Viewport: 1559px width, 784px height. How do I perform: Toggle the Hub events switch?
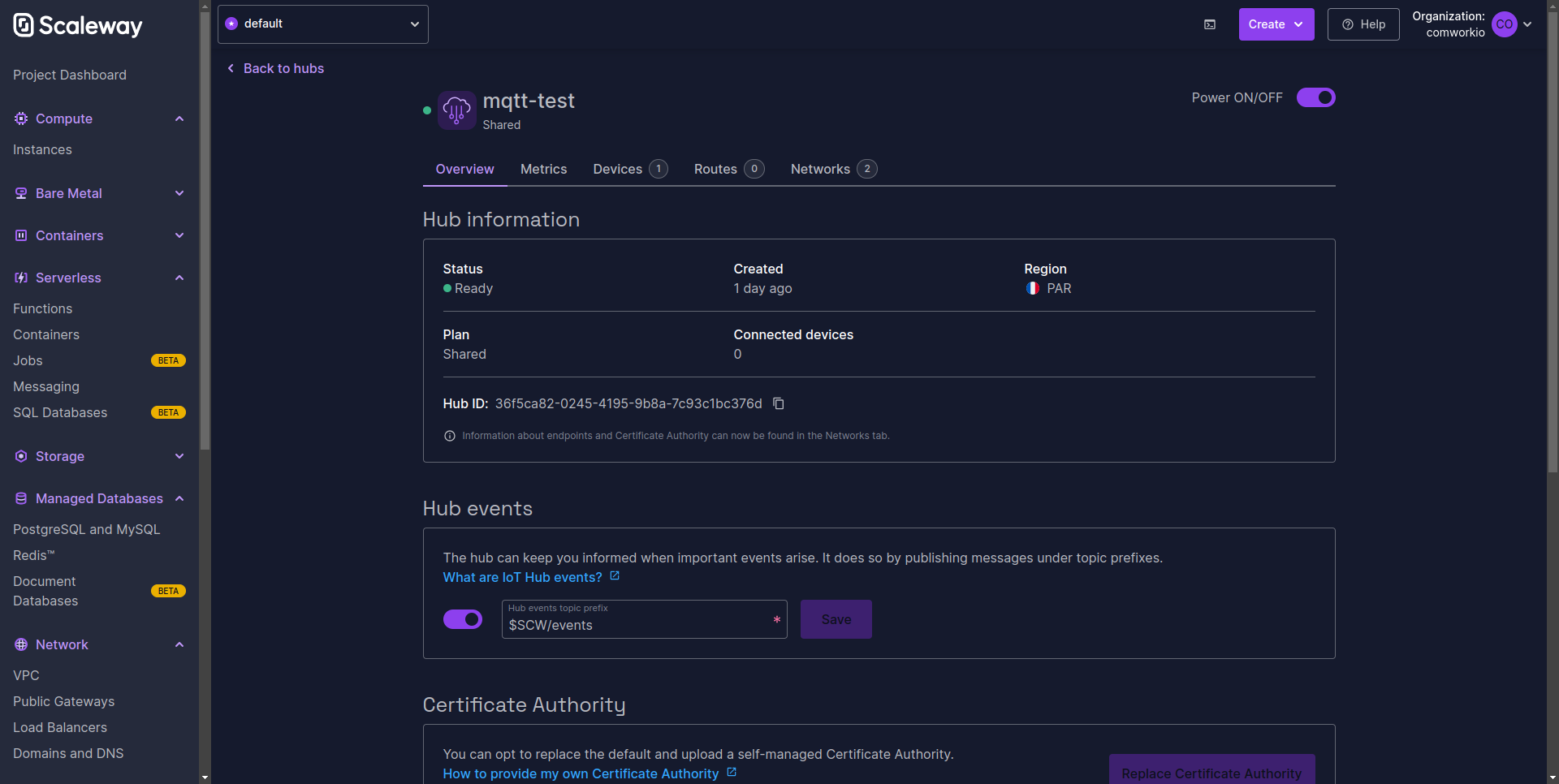click(463, 619)
